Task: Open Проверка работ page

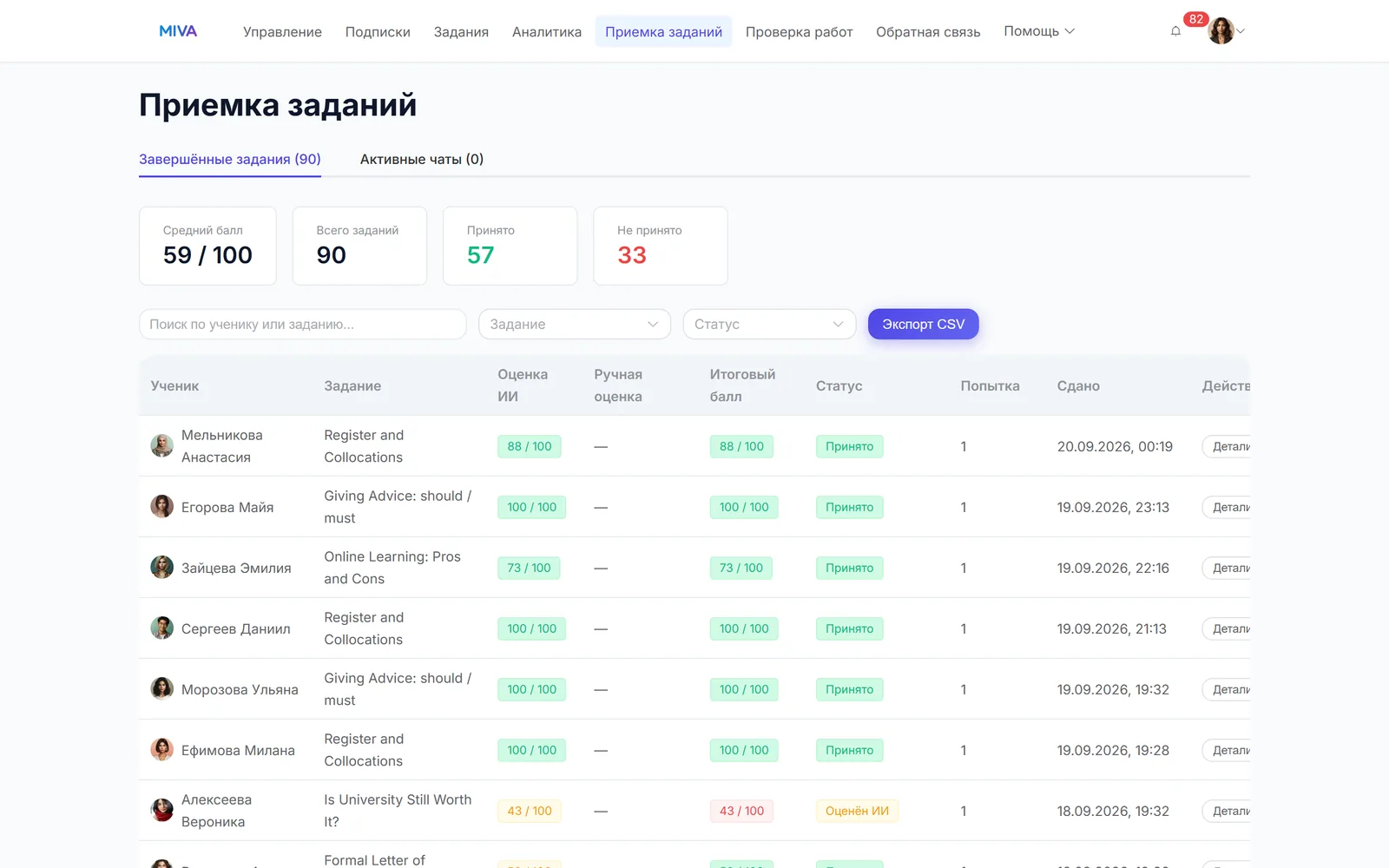Action: tap(799, 32)
